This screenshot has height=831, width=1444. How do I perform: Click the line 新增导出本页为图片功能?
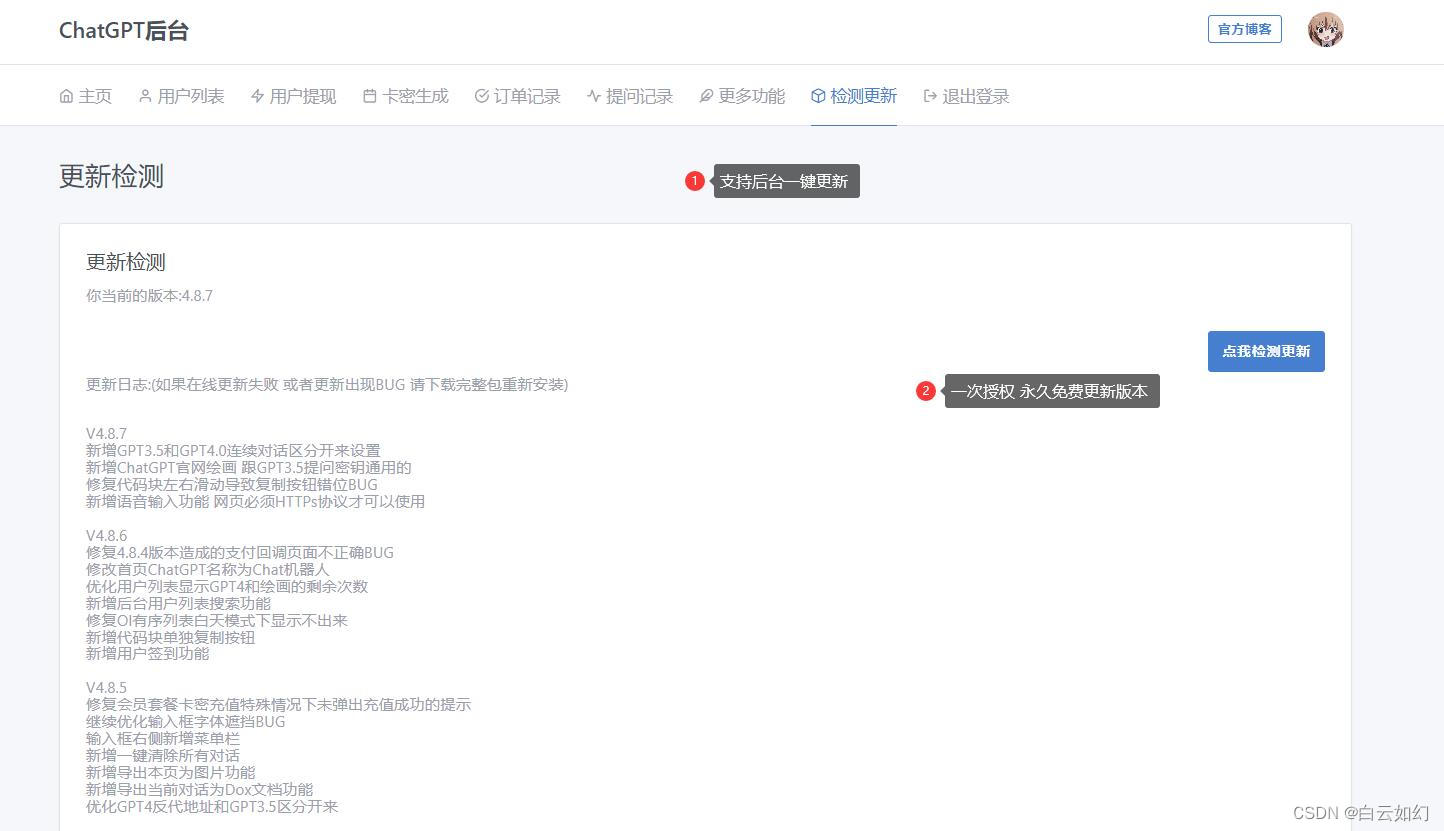pos(170,773)
